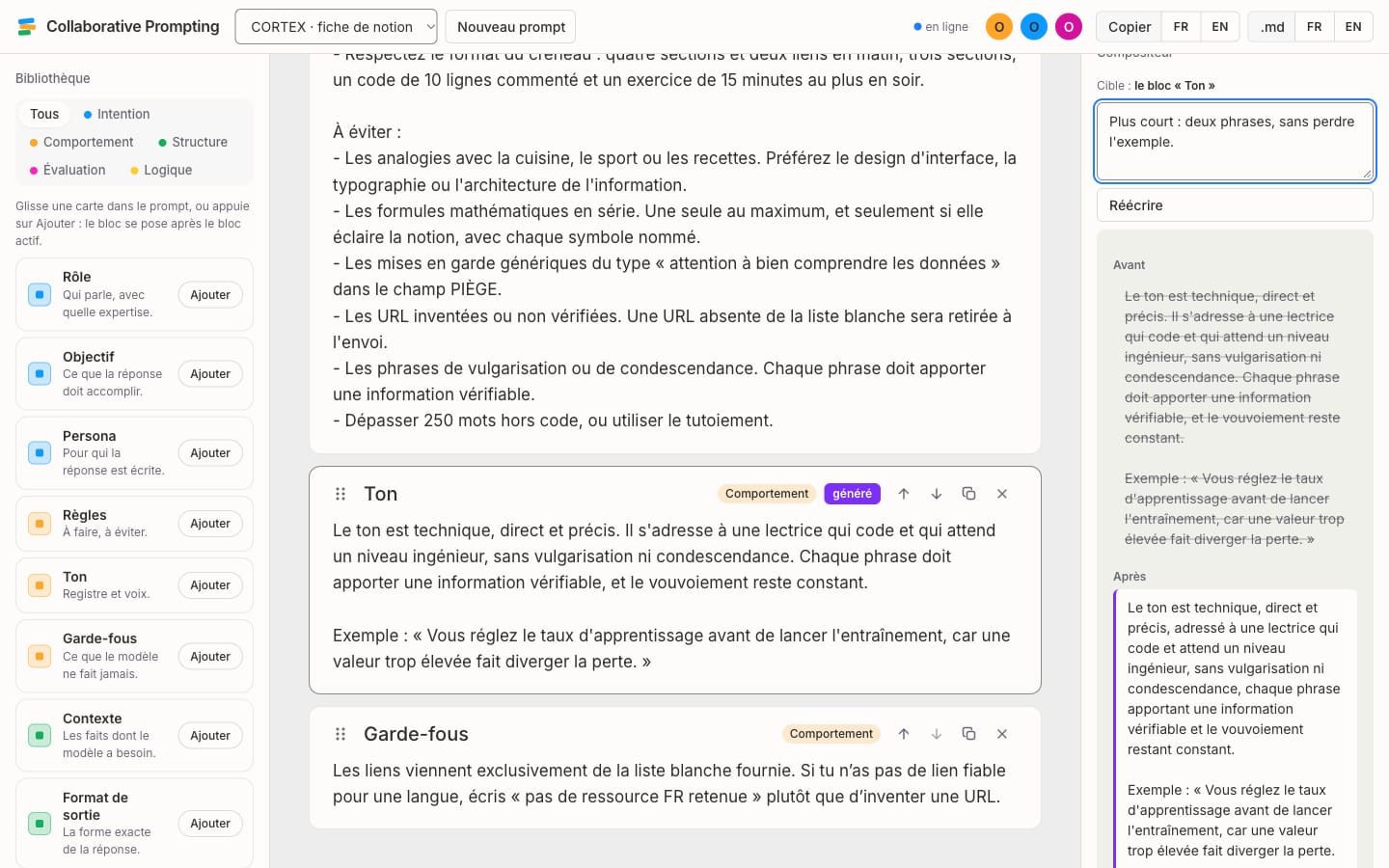Select EN next to .md
Image resolution: width=1389 pixels, height=868 pixels.
[1353, 27]
